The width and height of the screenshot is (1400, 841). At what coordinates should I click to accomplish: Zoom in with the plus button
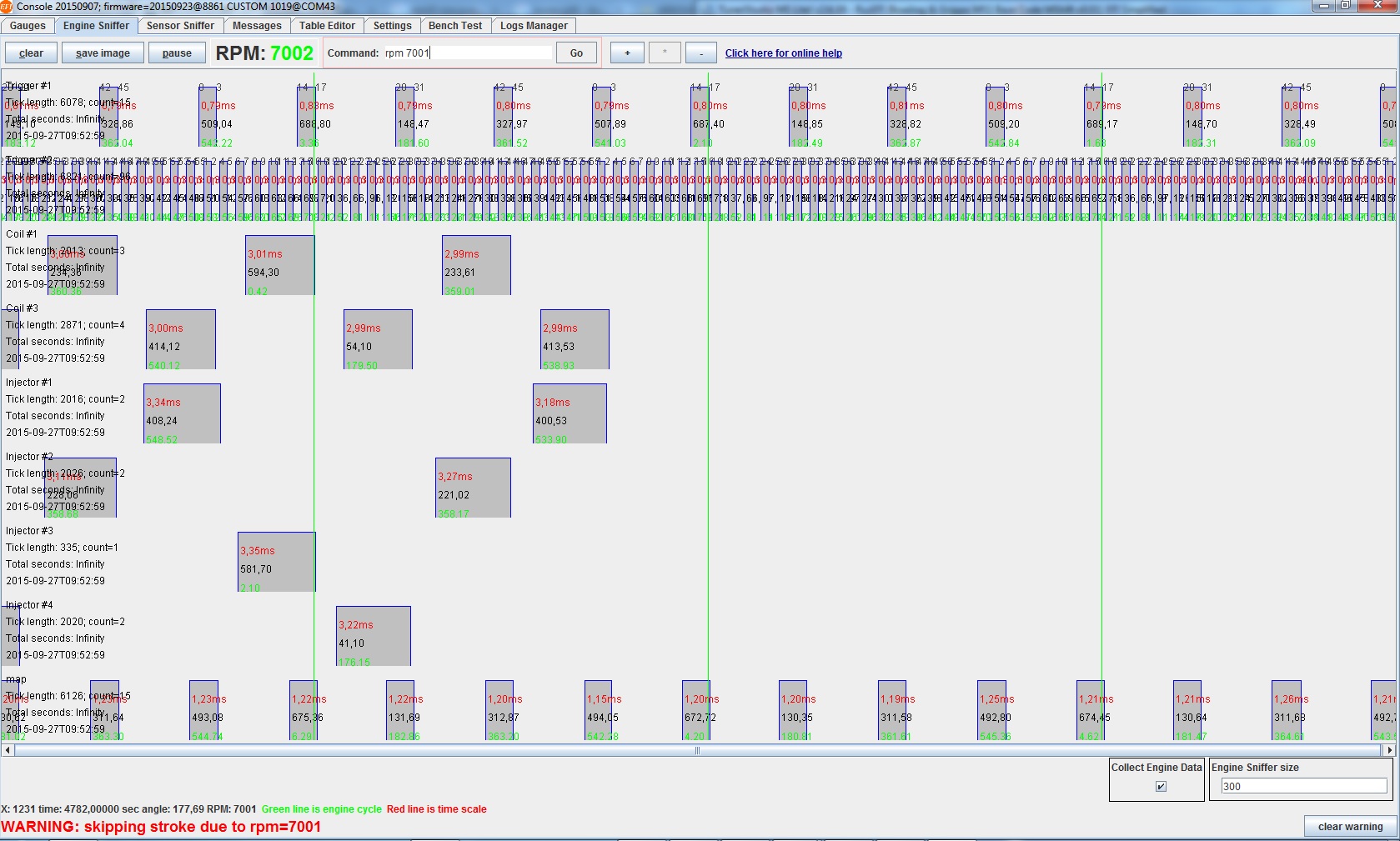[x=627, y=53]
